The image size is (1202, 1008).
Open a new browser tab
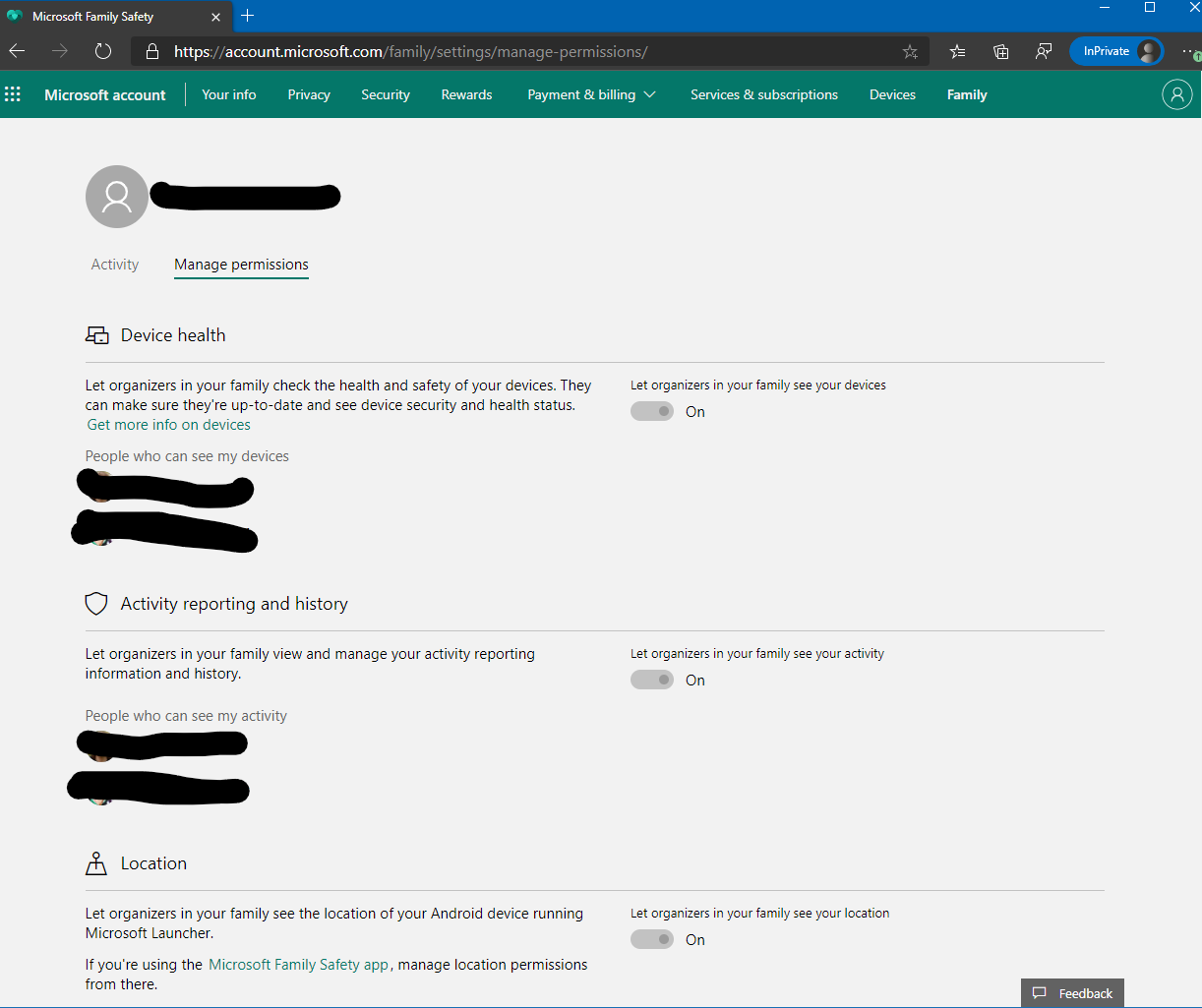coord(247,16)
